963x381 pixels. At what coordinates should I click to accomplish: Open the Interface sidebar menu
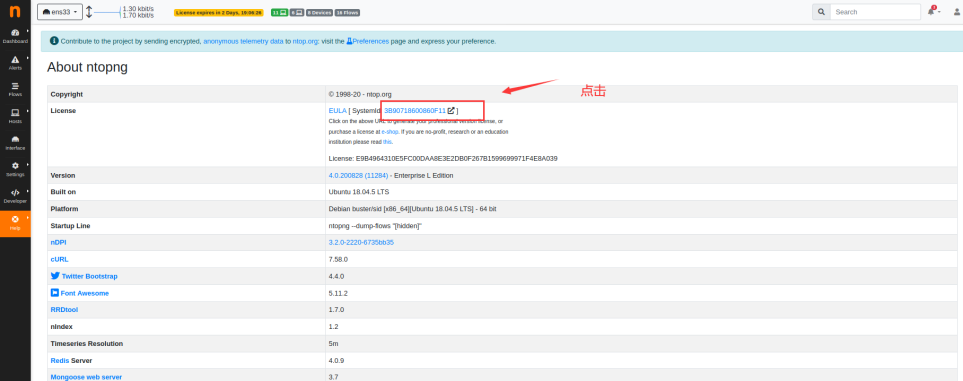click(x=15, y=143)
